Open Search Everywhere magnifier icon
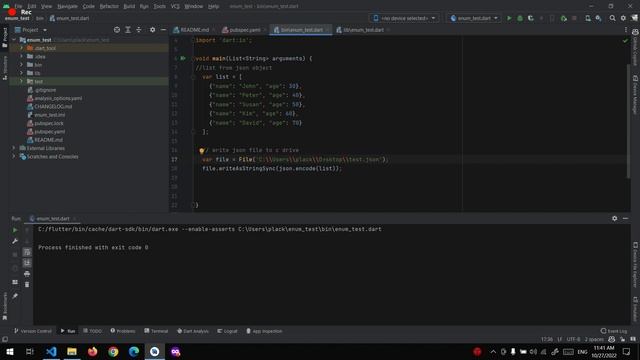640x360 pixels. pyautogui.click(x=612, y=18)
